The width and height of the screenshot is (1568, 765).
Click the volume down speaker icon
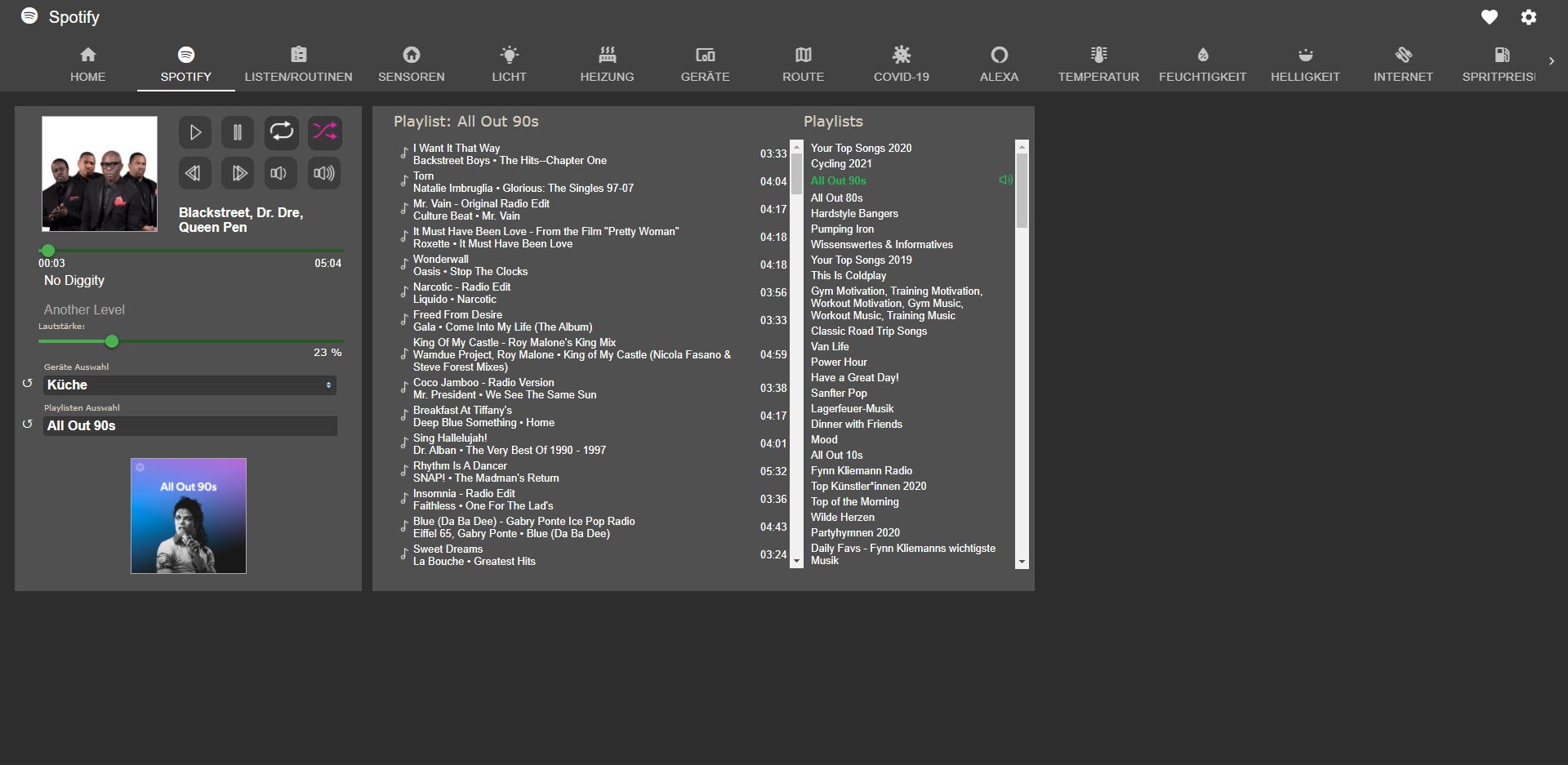(x=282, y=173)
